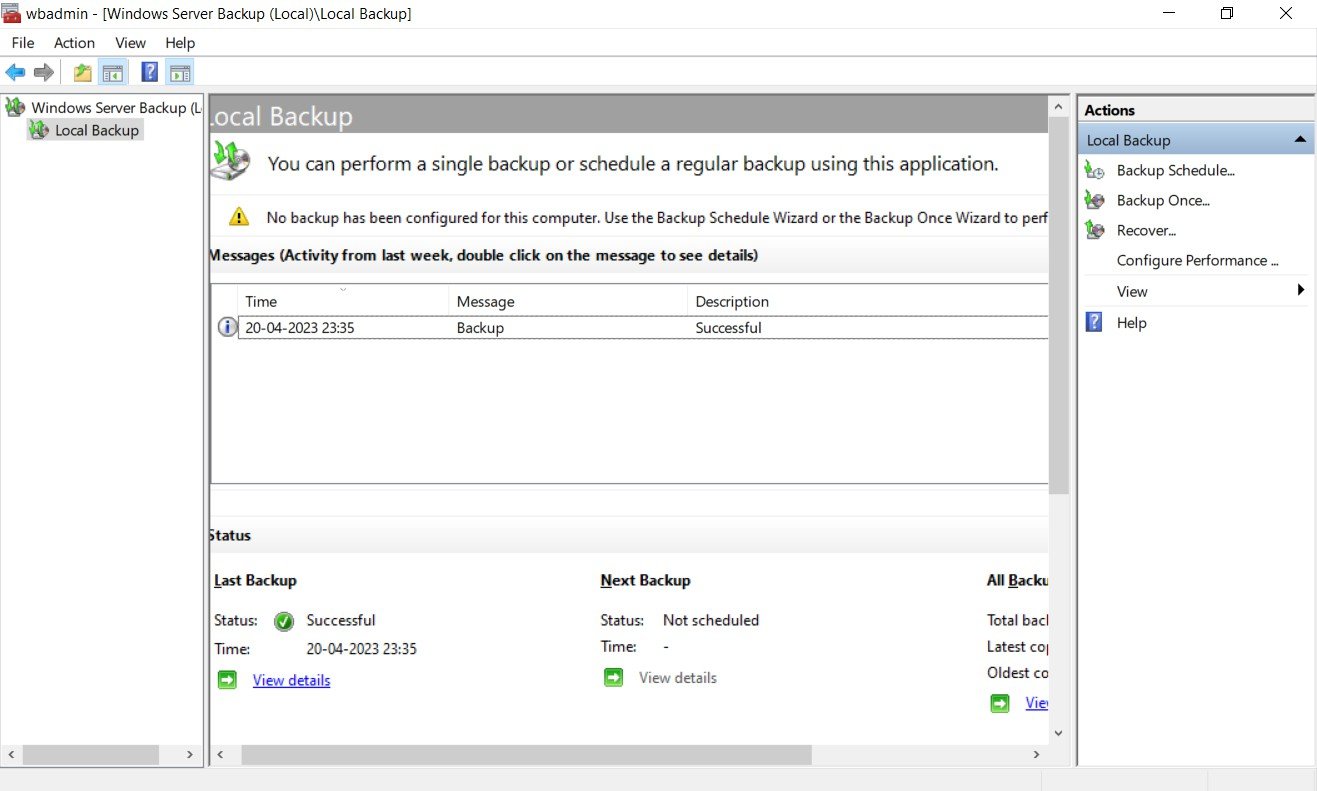Image resolution: width=1317 pixels, height=791 pixels.
Task: Click green arrow icon under All Backups
Action: point(1000,703)
